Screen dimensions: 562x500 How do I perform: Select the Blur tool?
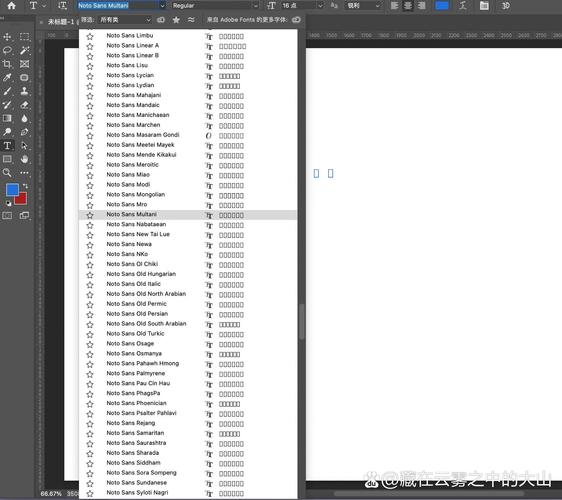(x=24, y=118)
